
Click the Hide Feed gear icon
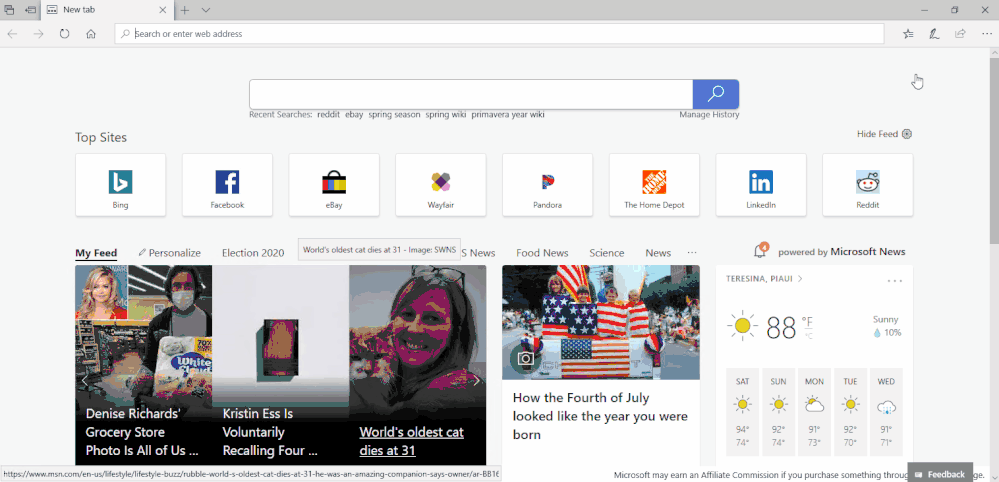tap(907, 134)
